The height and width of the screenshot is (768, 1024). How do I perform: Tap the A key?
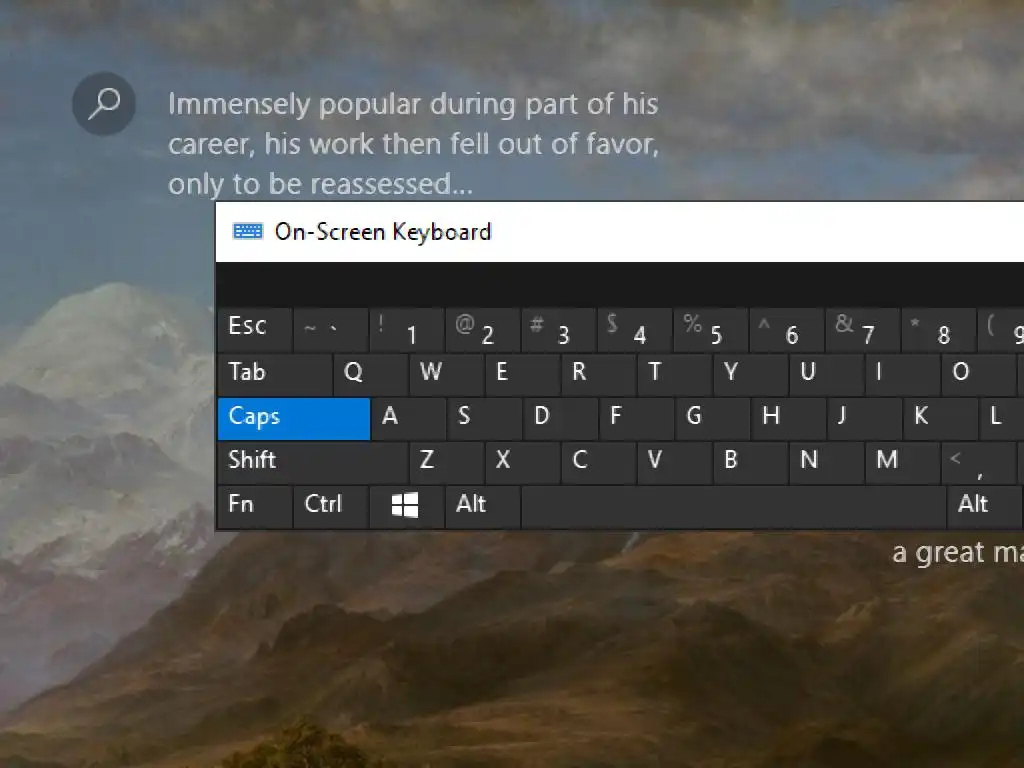click(409, 419)
